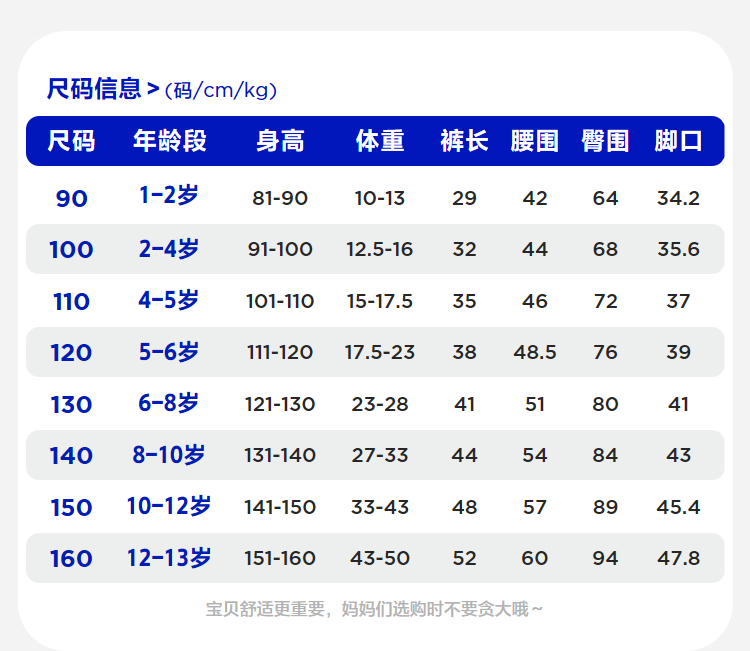750x651 pixels.
Task: Click leg opening value 47.8
Action: [x=678, y=558]
